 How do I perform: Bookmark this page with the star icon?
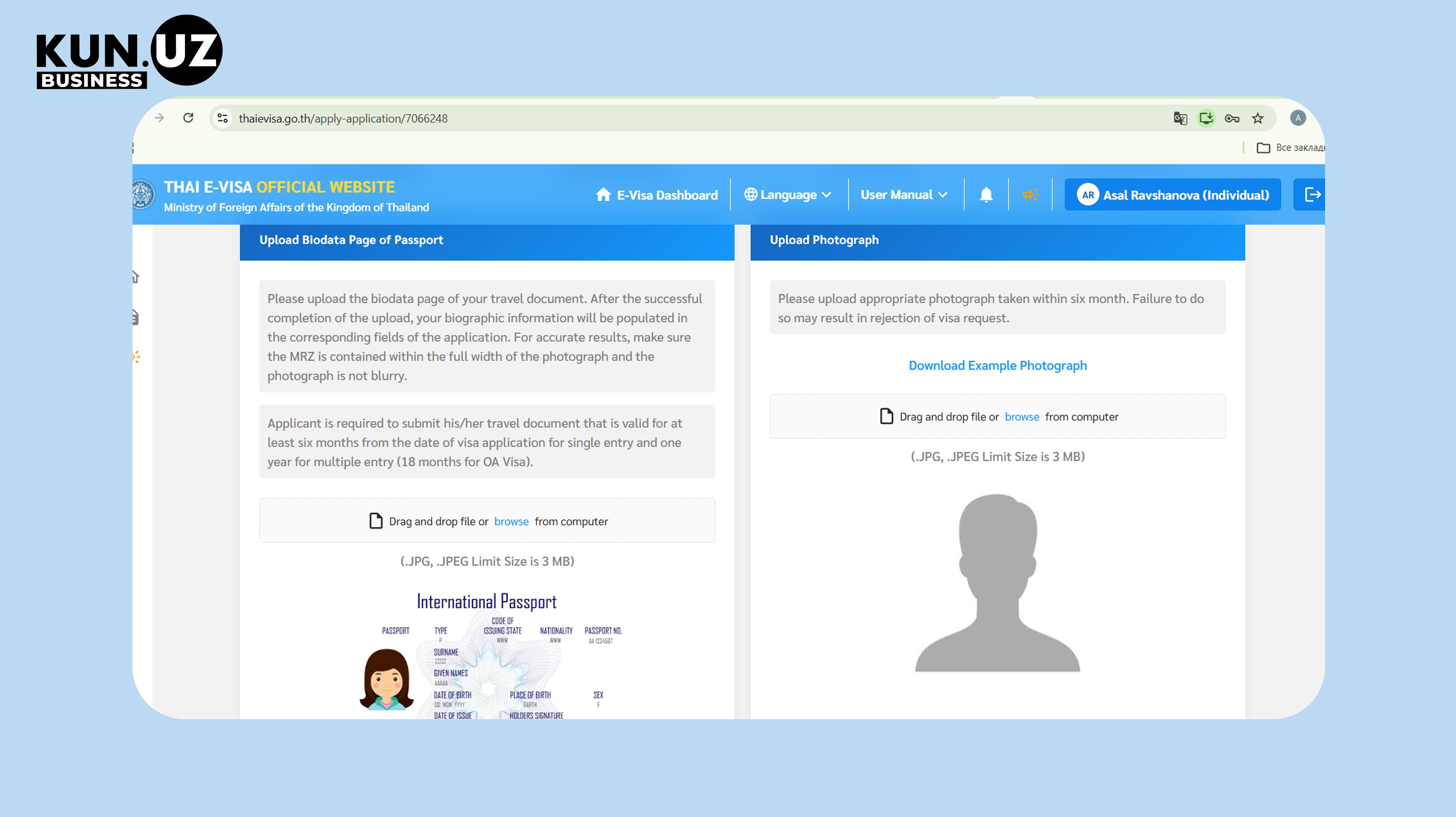[1258, 118]
